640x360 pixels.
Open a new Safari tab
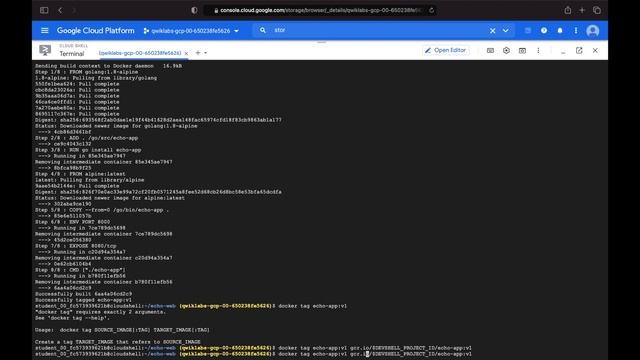[x=582, y=10]
